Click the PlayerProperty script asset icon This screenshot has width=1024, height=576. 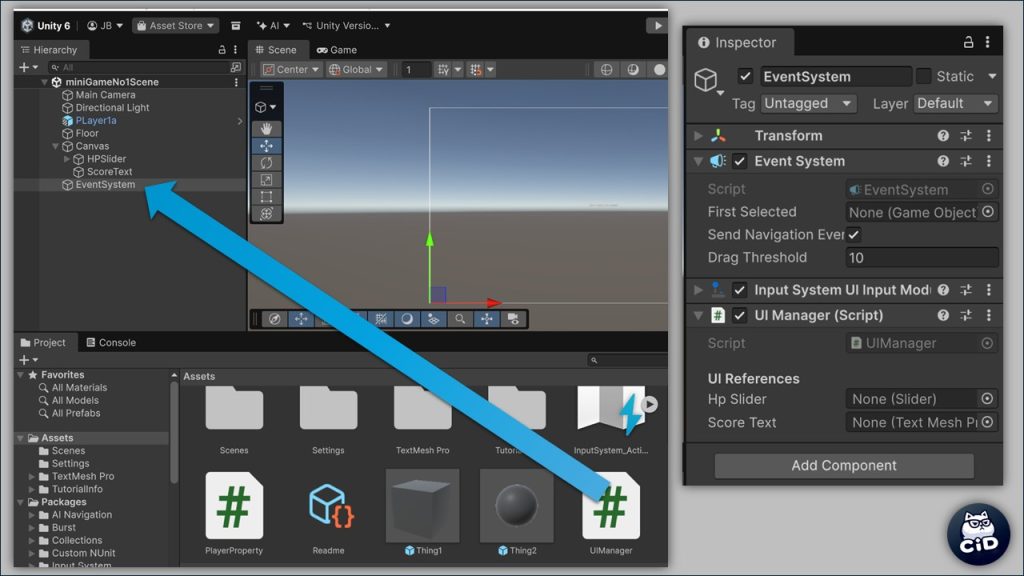[x=234, y=506]
